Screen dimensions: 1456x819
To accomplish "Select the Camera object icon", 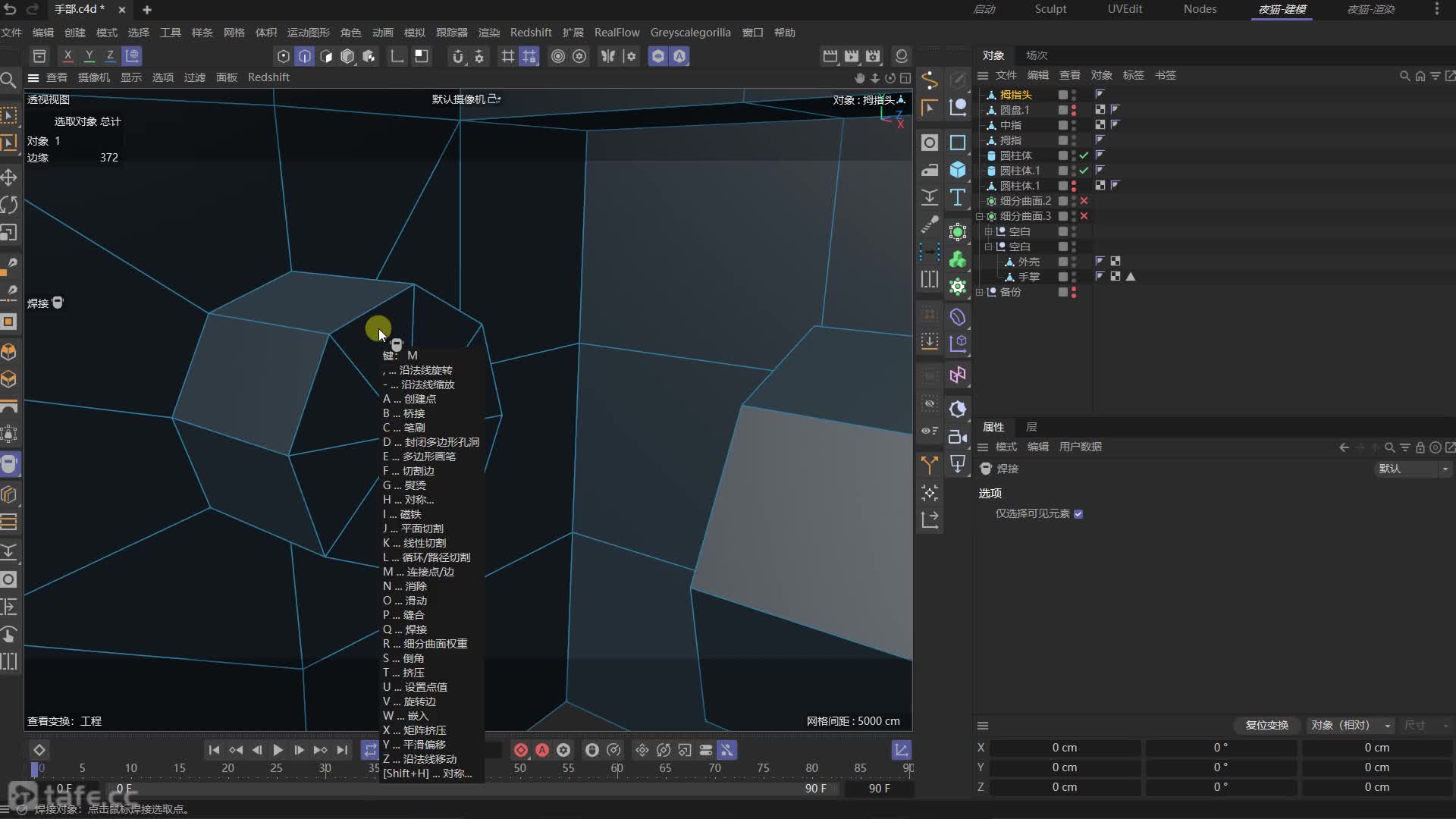I will 958,437.
